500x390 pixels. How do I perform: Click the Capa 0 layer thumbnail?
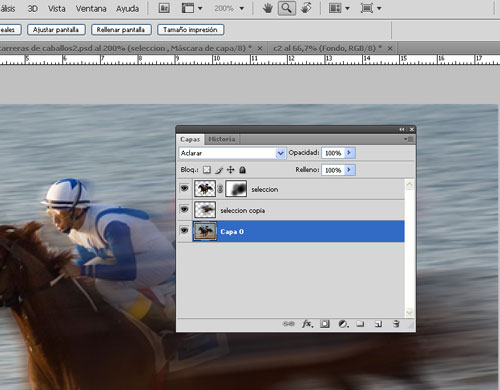tap(205, 231)
